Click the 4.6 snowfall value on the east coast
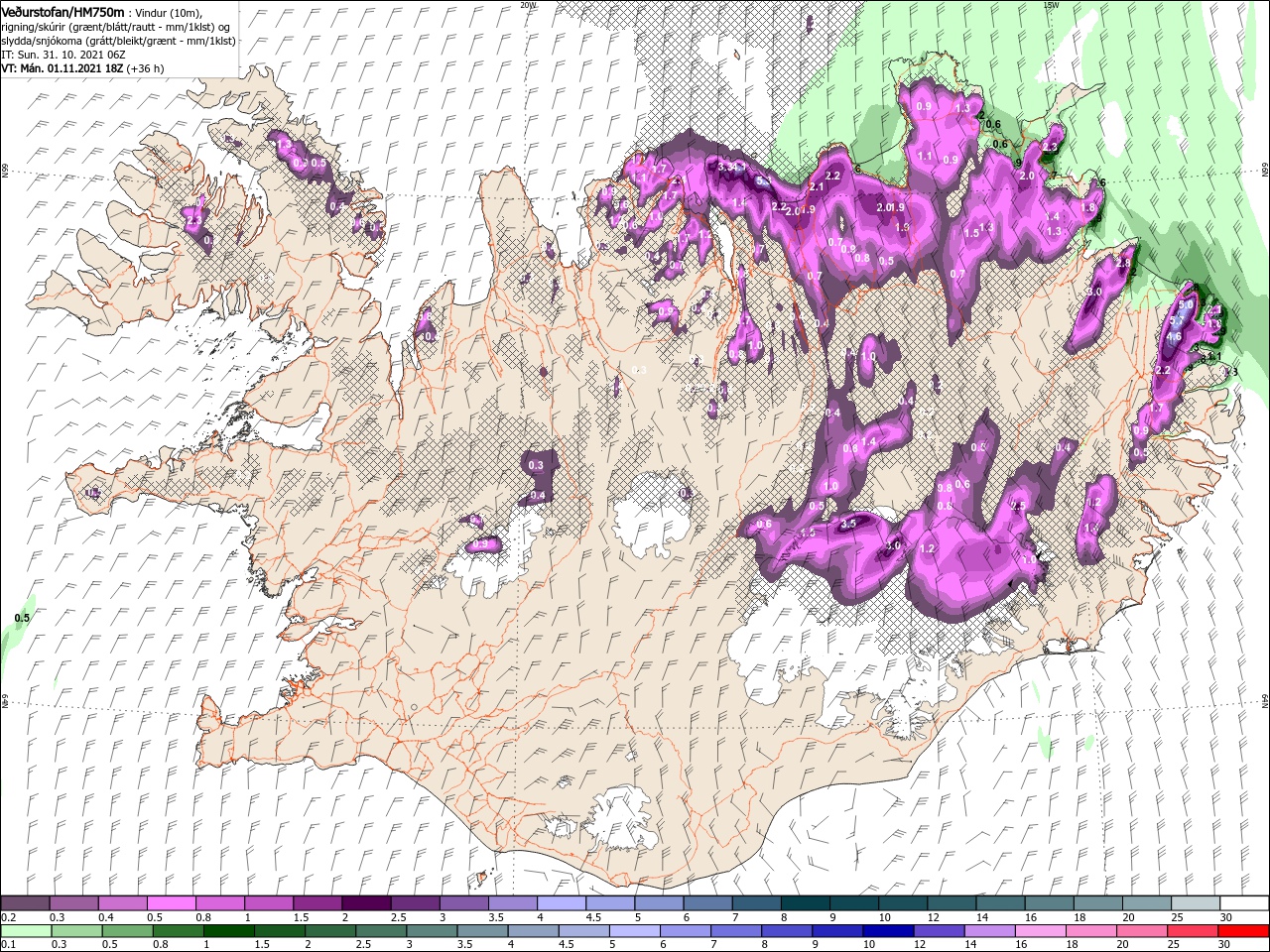 point(1173,336)
